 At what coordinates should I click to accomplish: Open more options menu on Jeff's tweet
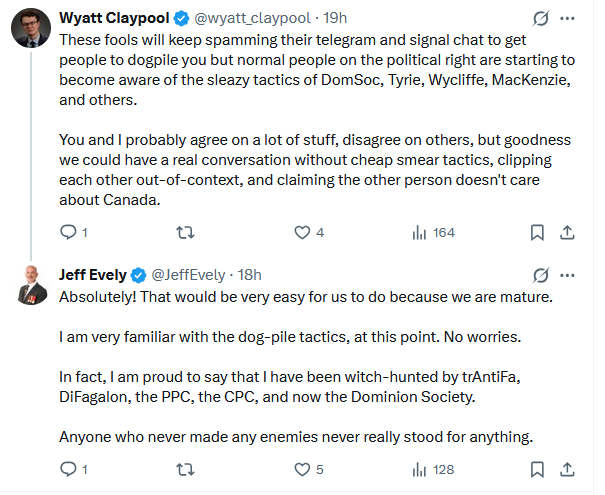567,274
